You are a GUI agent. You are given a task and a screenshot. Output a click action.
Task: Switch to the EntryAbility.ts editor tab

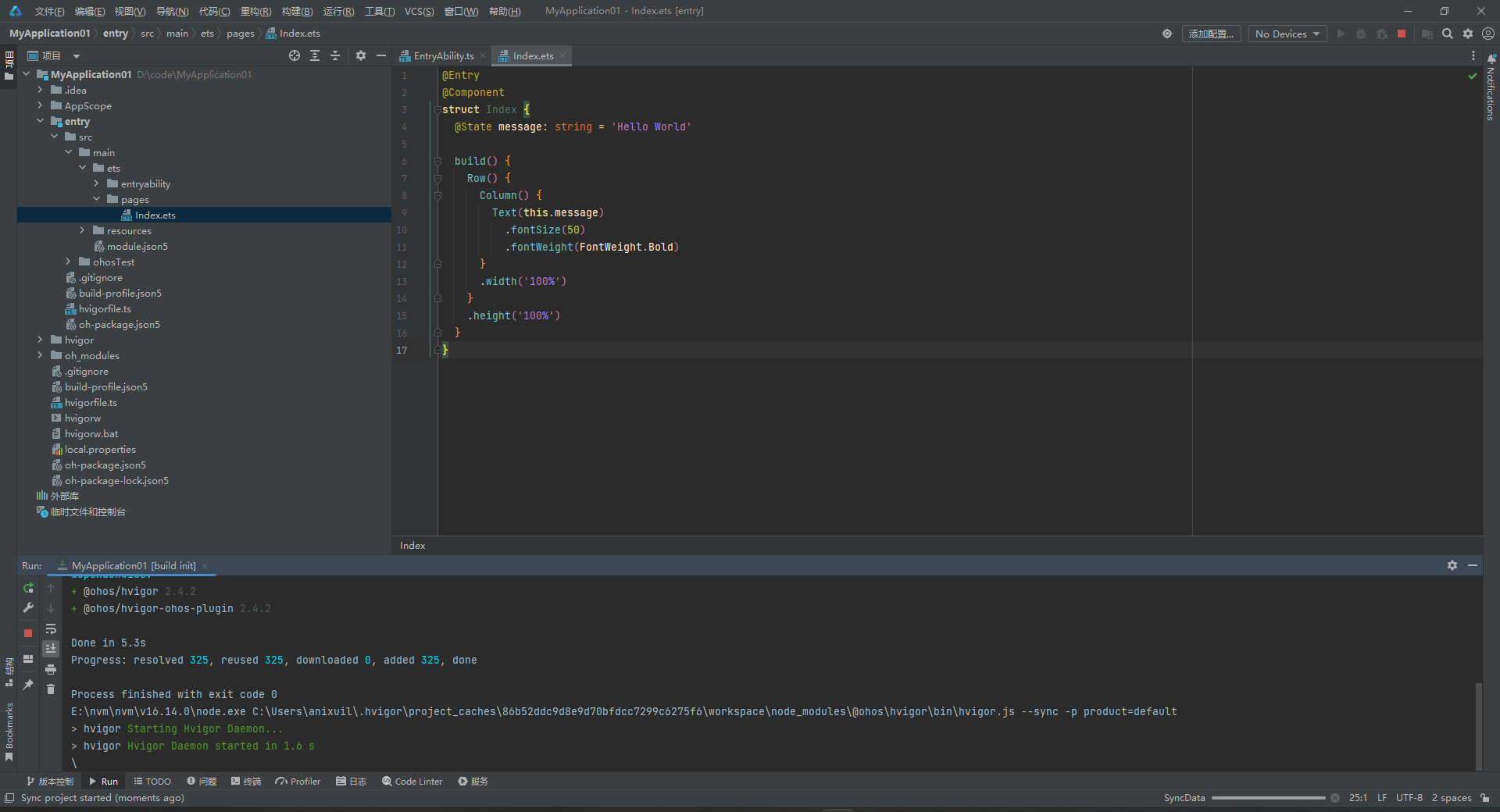pos(443,55)
